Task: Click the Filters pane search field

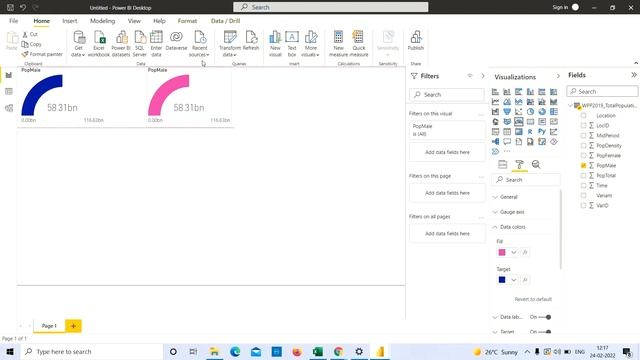Action: (x=447, y=94)
